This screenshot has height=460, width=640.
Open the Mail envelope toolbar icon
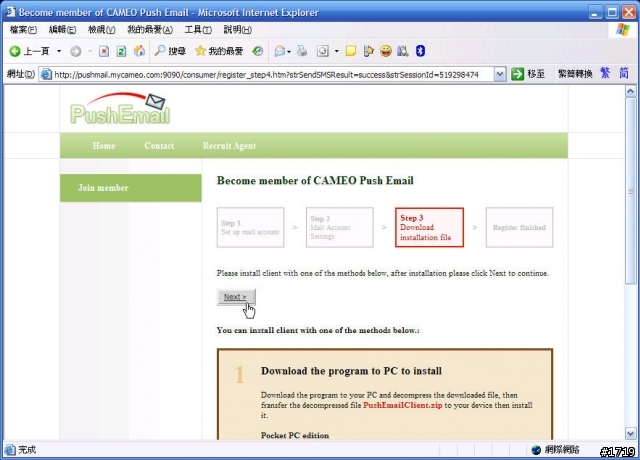pos(280,51)
